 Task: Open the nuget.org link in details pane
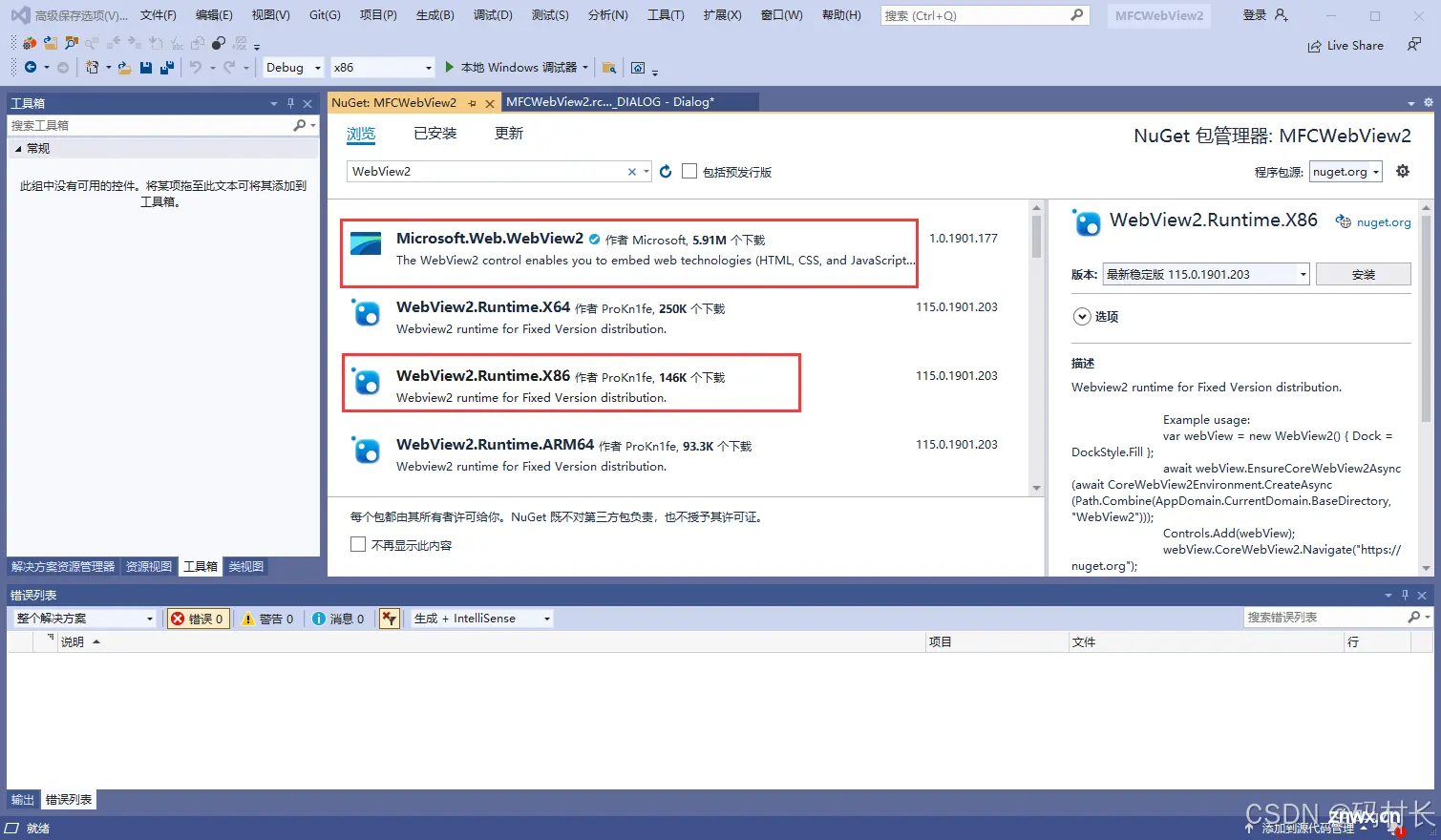(1384, 222)
